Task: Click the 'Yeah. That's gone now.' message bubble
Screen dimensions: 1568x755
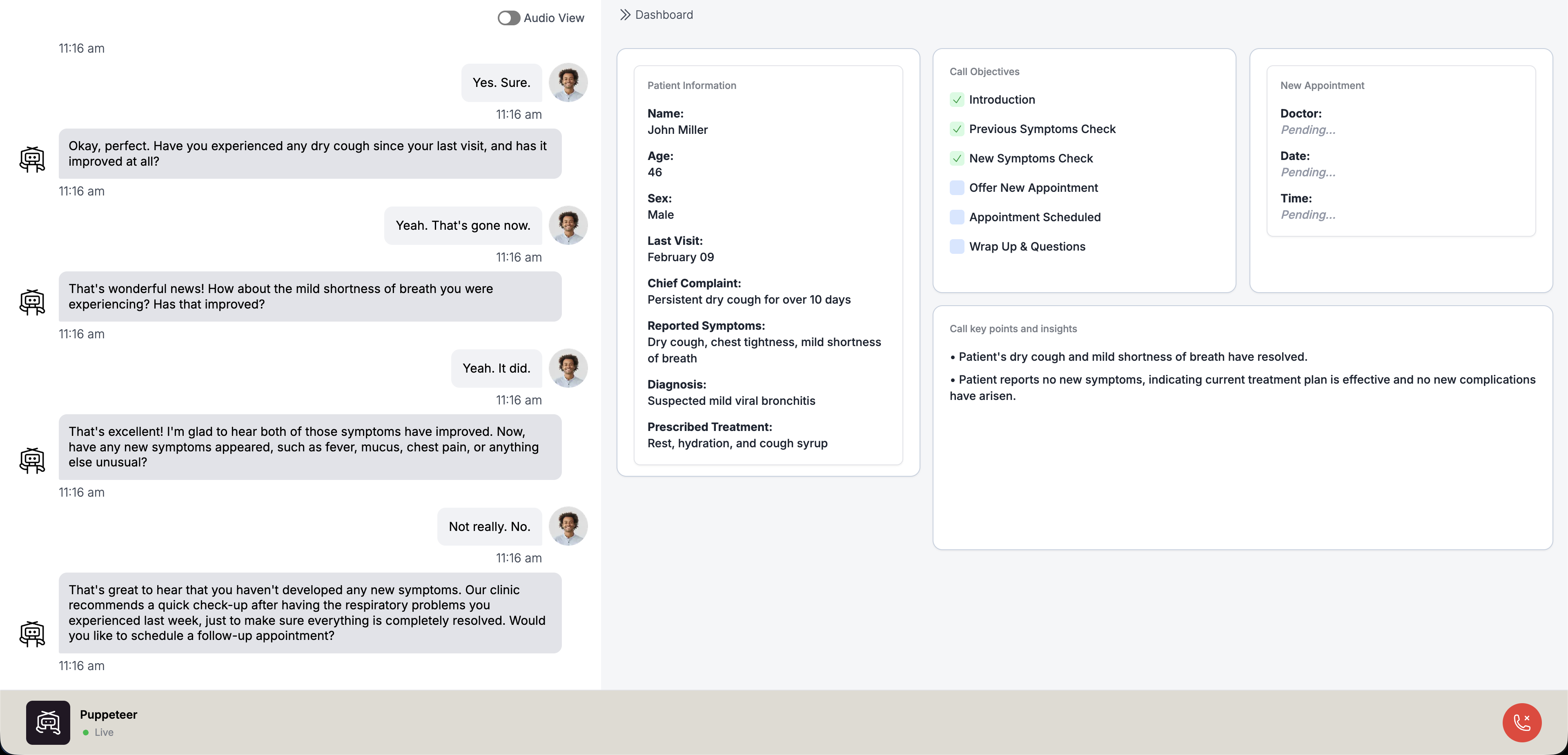Action: (x=463, y=226)
